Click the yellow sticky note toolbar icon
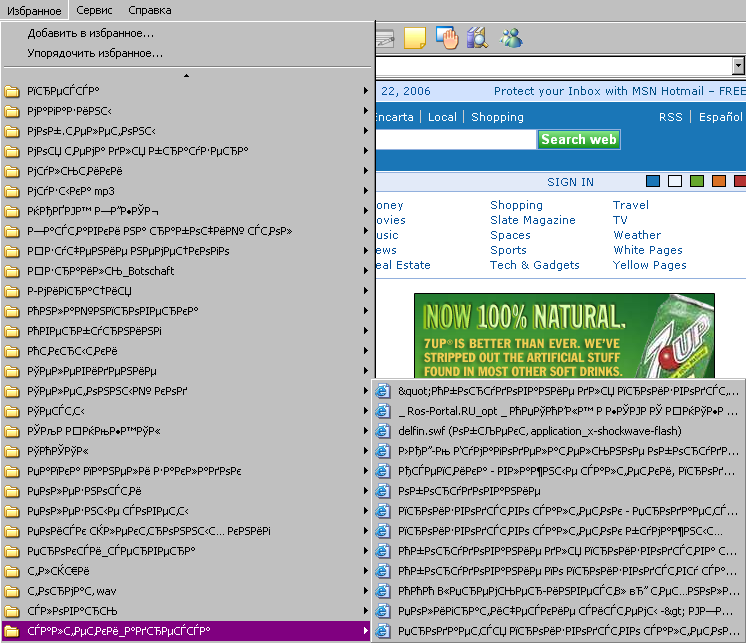Image resolution: width=746 pixels, height=643 pixels. point(414,38)
